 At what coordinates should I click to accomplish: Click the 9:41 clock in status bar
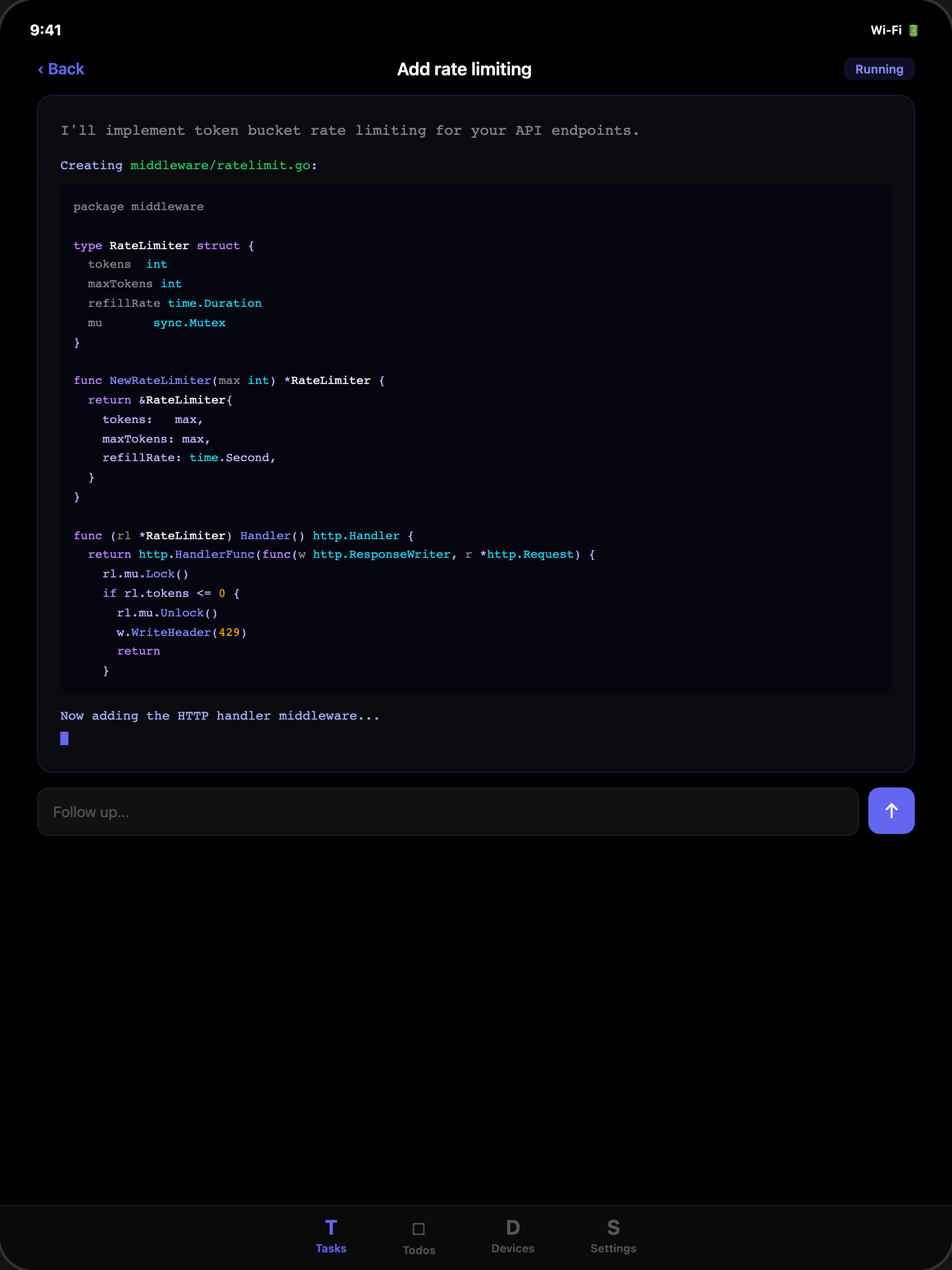(x=46, y=30)
